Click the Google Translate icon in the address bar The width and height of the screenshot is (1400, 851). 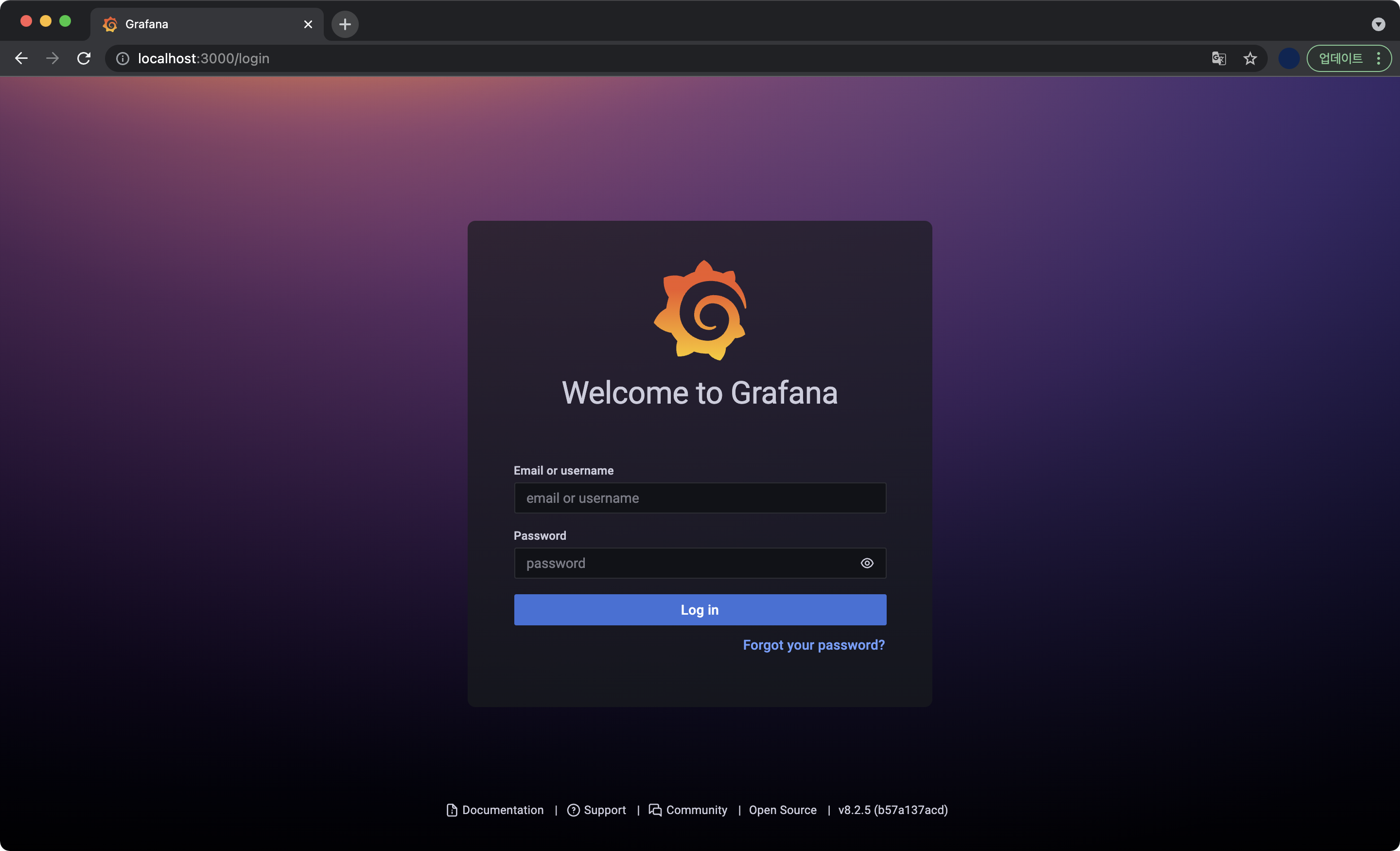tap(1218, 58)
